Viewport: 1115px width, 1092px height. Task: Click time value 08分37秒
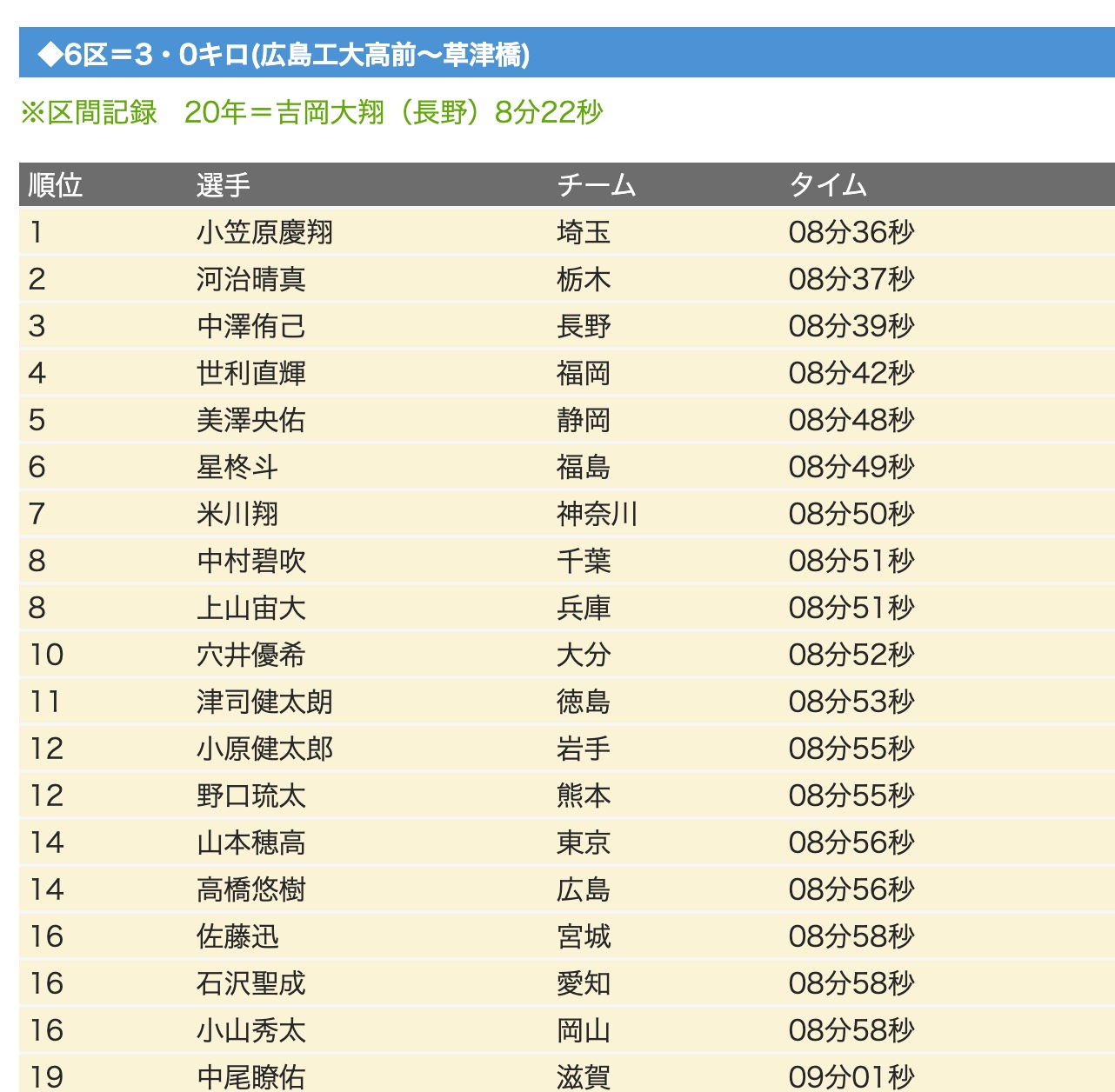[x=851, y=279]
